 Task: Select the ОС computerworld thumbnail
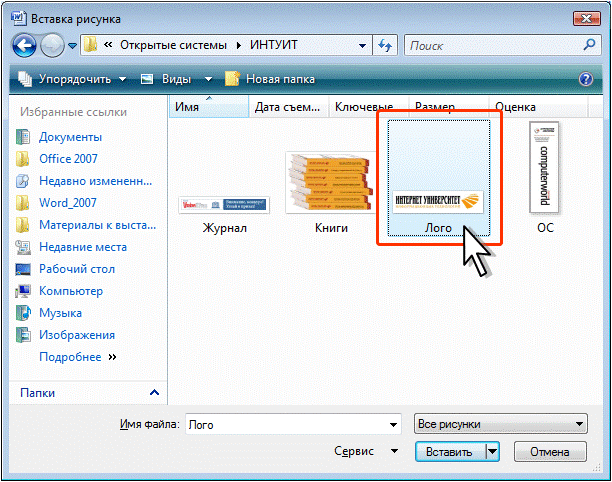tap(544, 167)
